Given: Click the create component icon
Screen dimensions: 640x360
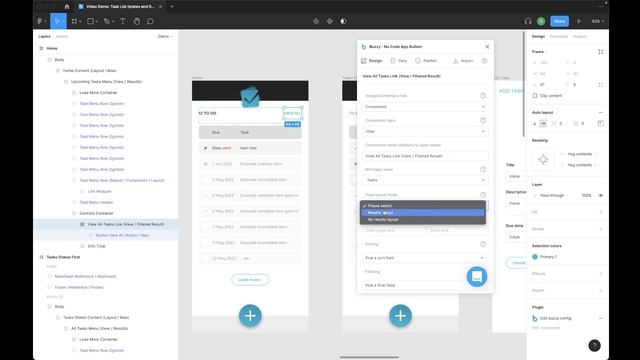Looking at the screenshot, I should 329,21.
